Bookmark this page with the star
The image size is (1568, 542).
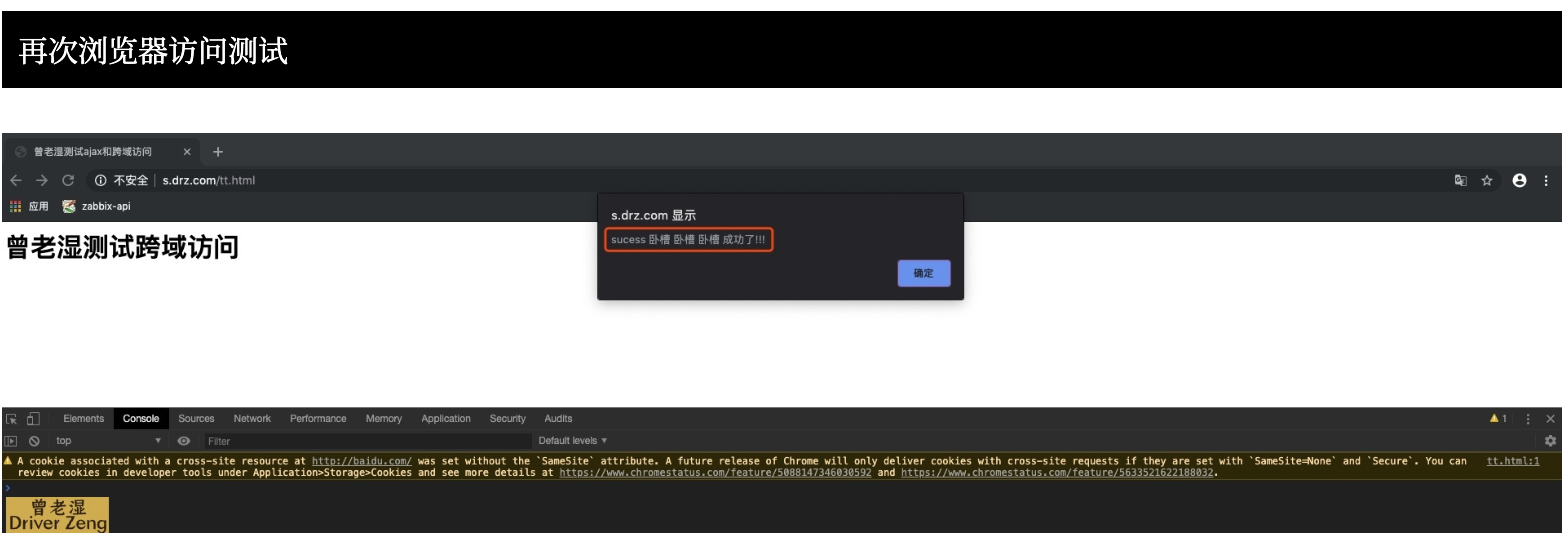(x=1487, y=181)
